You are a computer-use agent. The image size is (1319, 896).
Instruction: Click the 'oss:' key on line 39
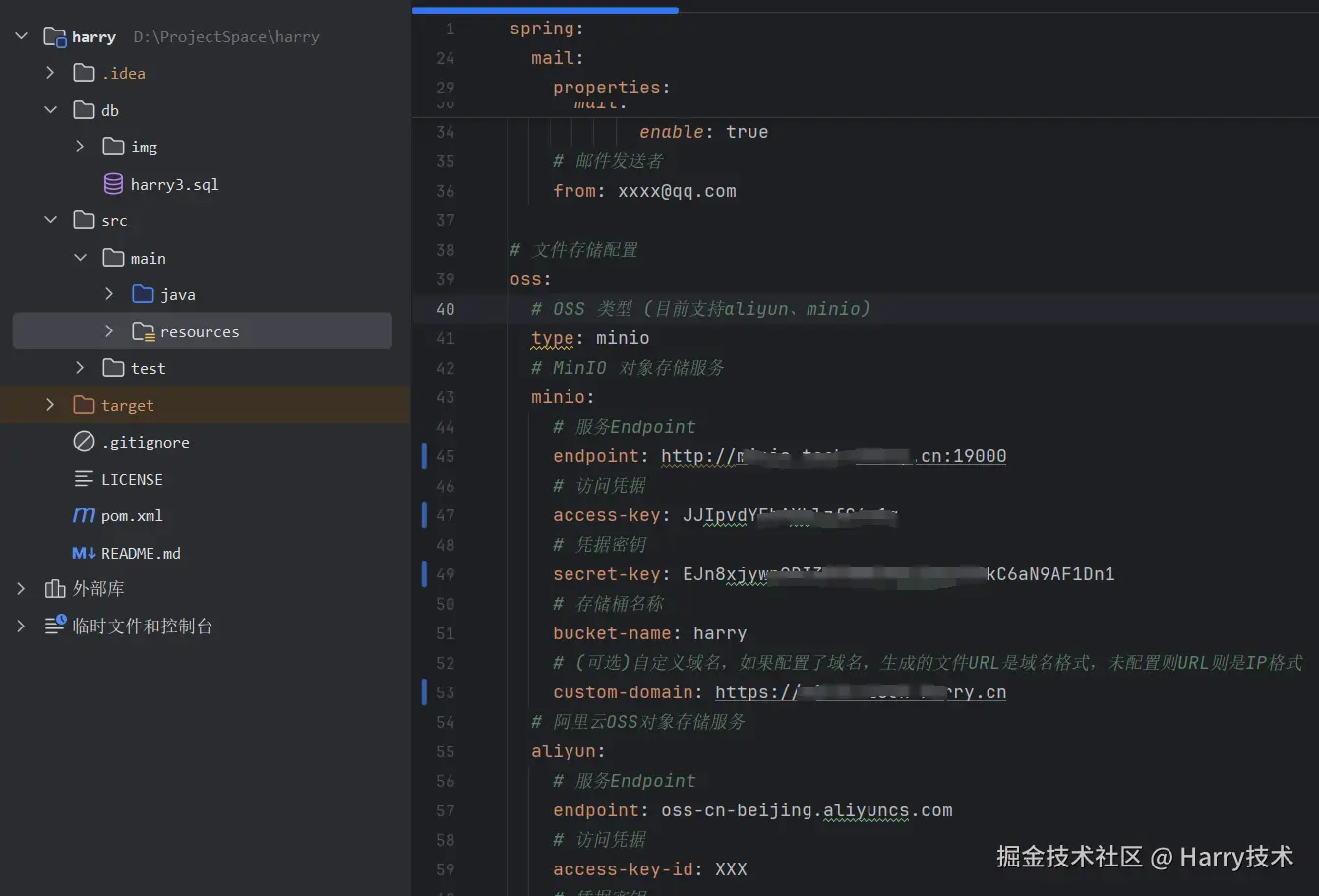click(x=530, y=279)
